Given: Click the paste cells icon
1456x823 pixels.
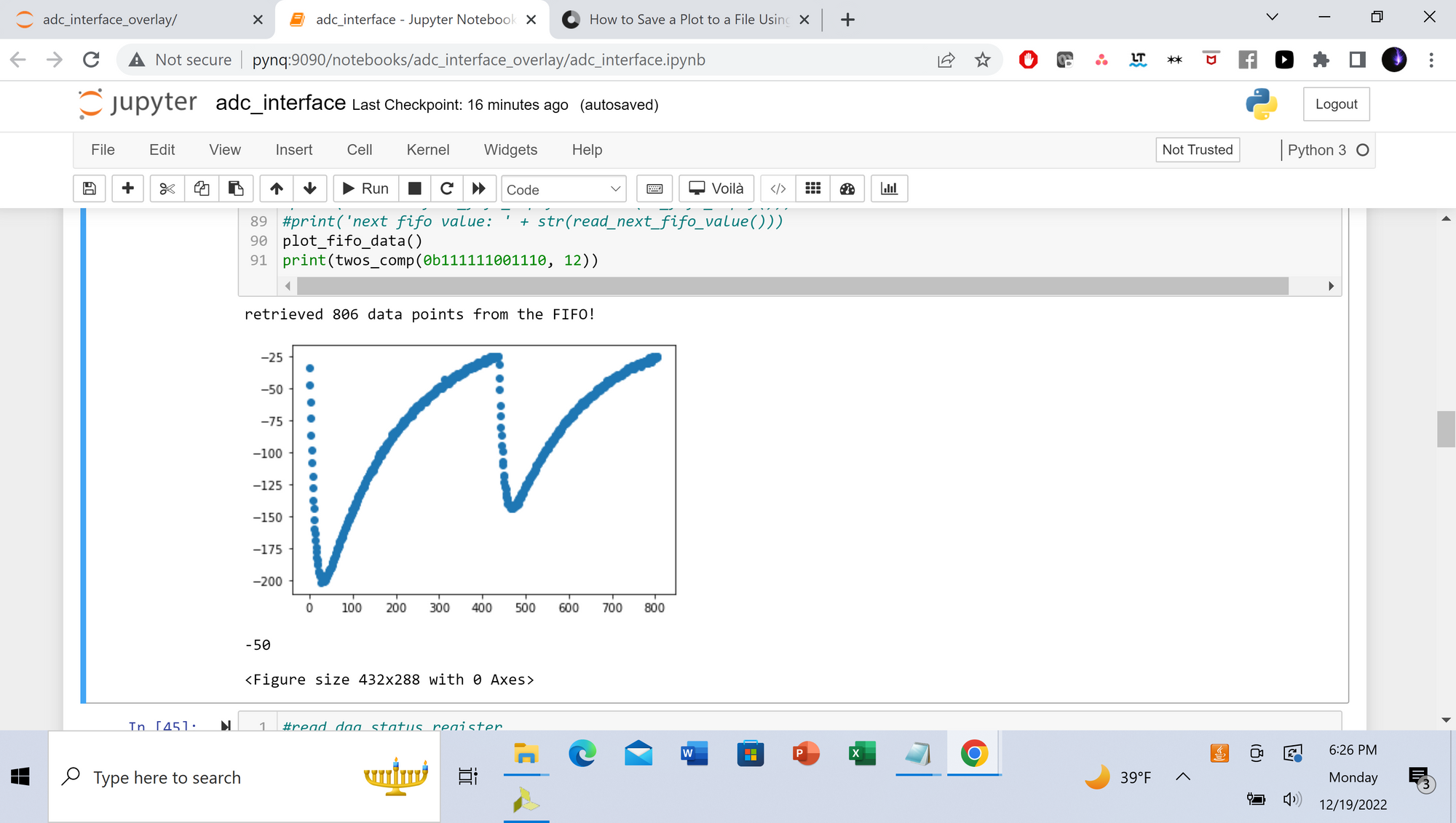Looking at the screenshot, I should click(x=235, y=188).
